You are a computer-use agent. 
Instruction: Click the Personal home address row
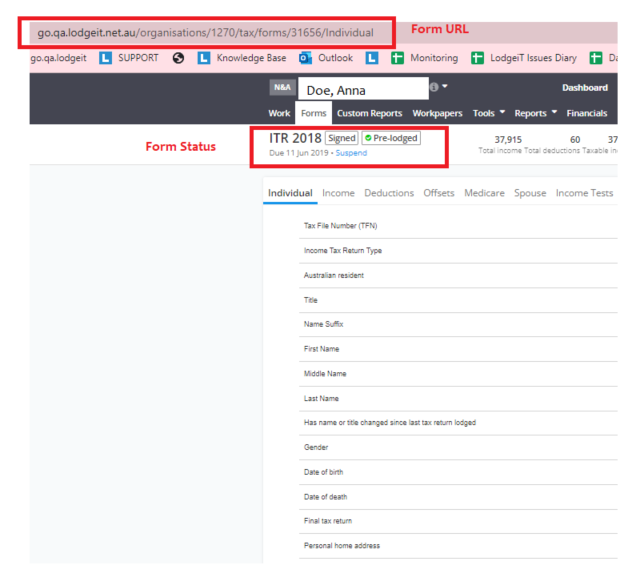[x=458, y=546]
